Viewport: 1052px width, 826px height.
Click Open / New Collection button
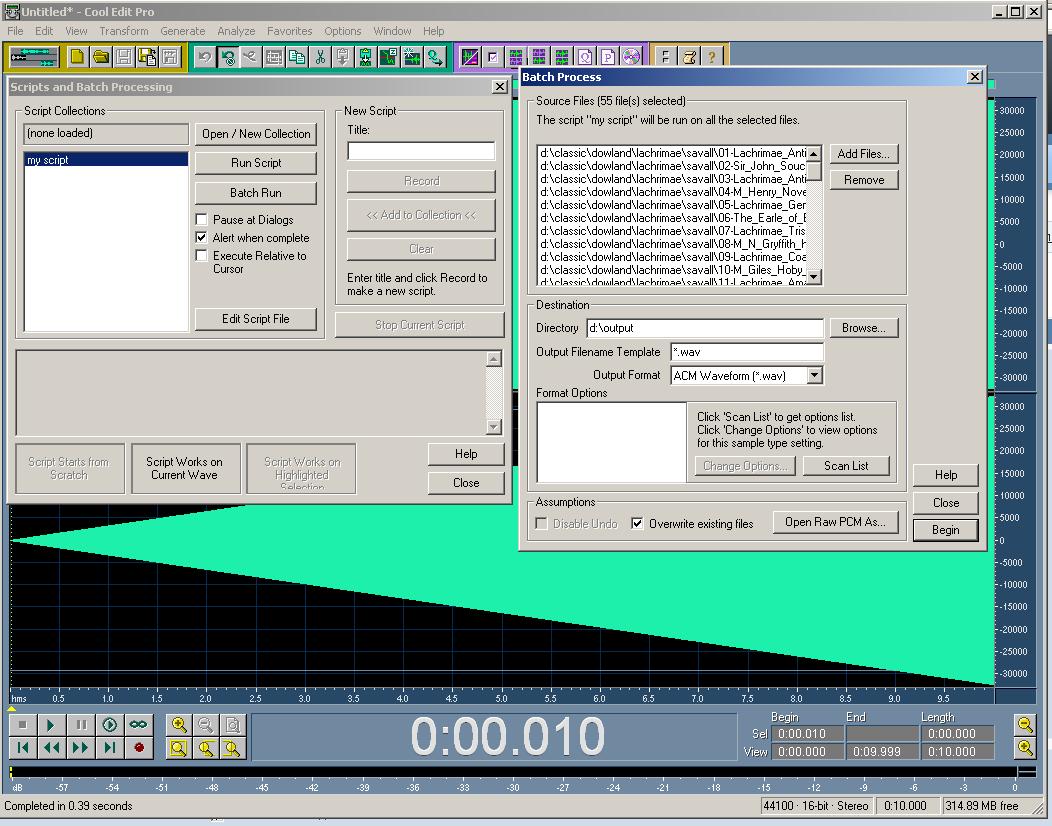tap(256, 134)
